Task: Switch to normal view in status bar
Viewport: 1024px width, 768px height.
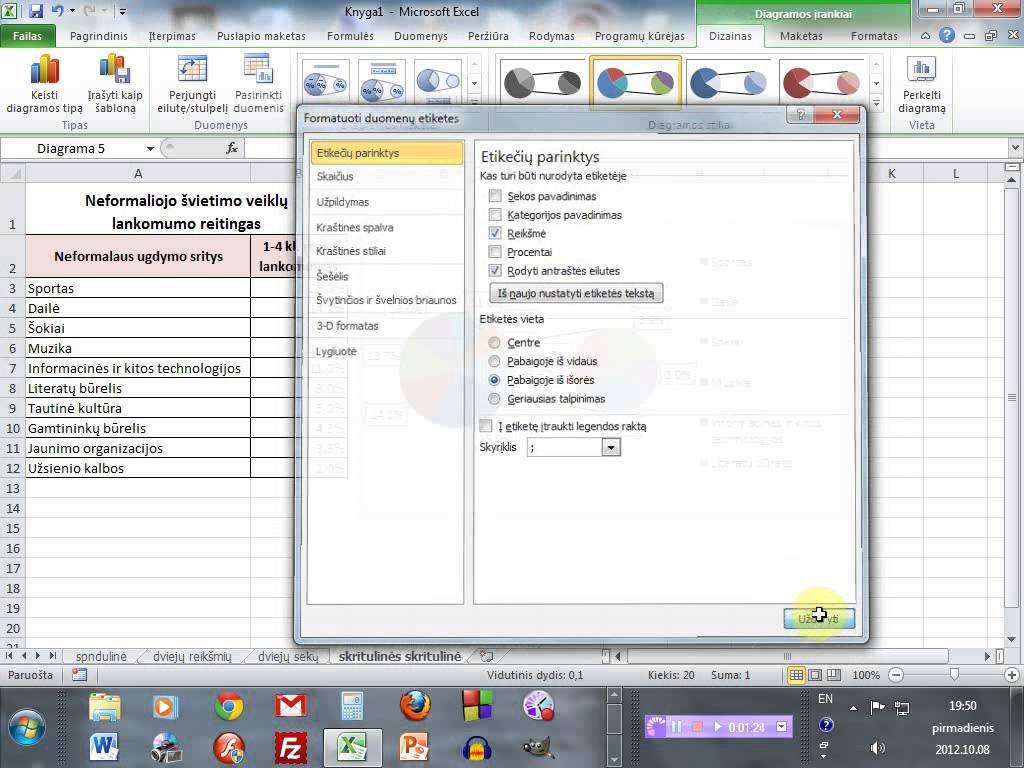Action: (x=796, y=675)
